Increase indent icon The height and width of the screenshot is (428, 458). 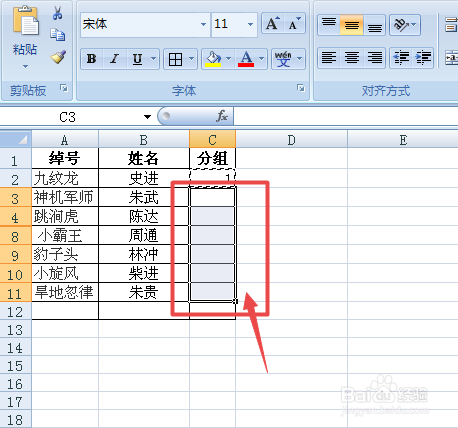tap(423, 58)
